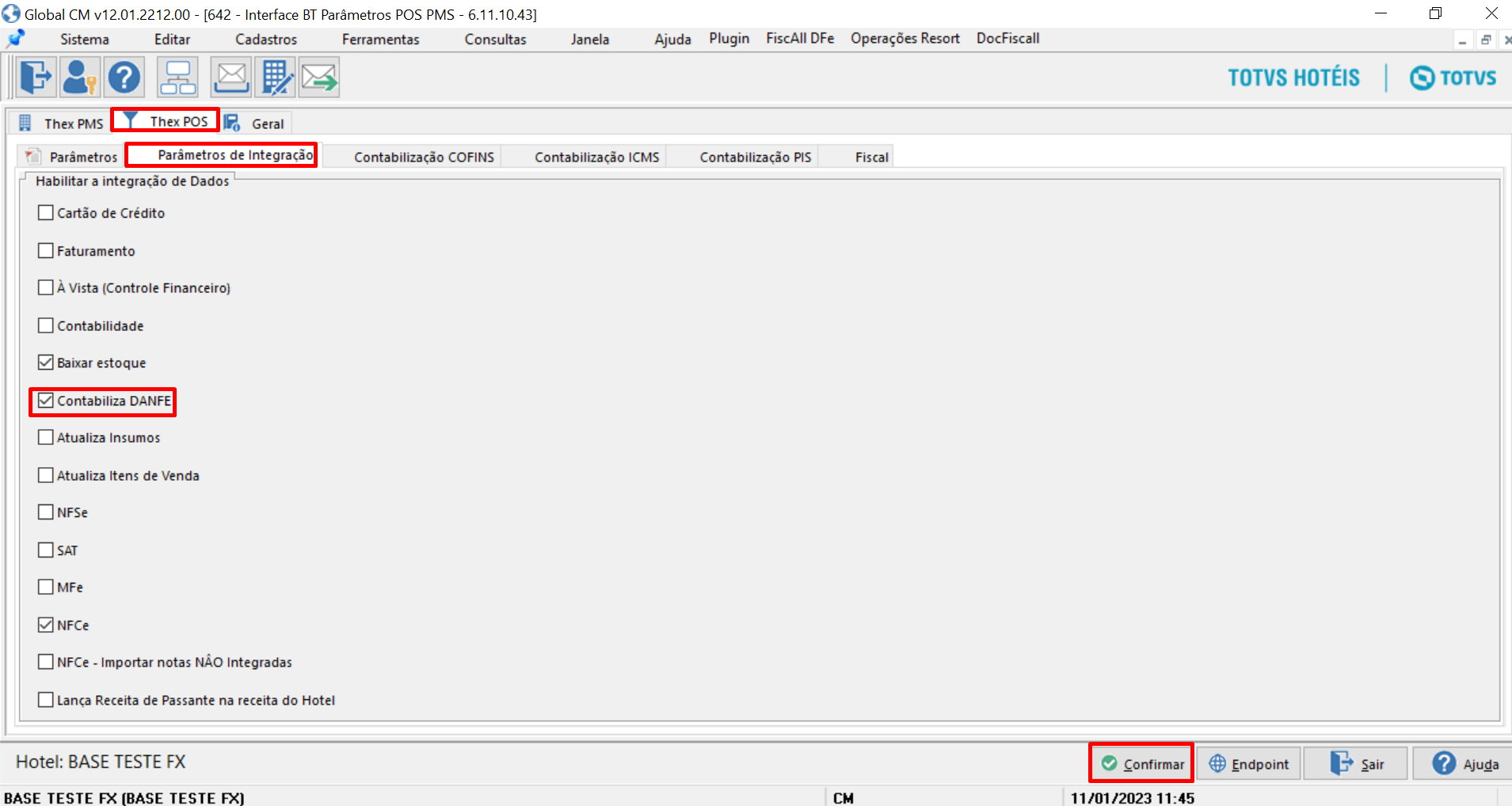Check NFCe - Importar notas NÃO Integradas
Image resolution: width=1512 pixels, height=806 pixels.
tap(46, 661)
